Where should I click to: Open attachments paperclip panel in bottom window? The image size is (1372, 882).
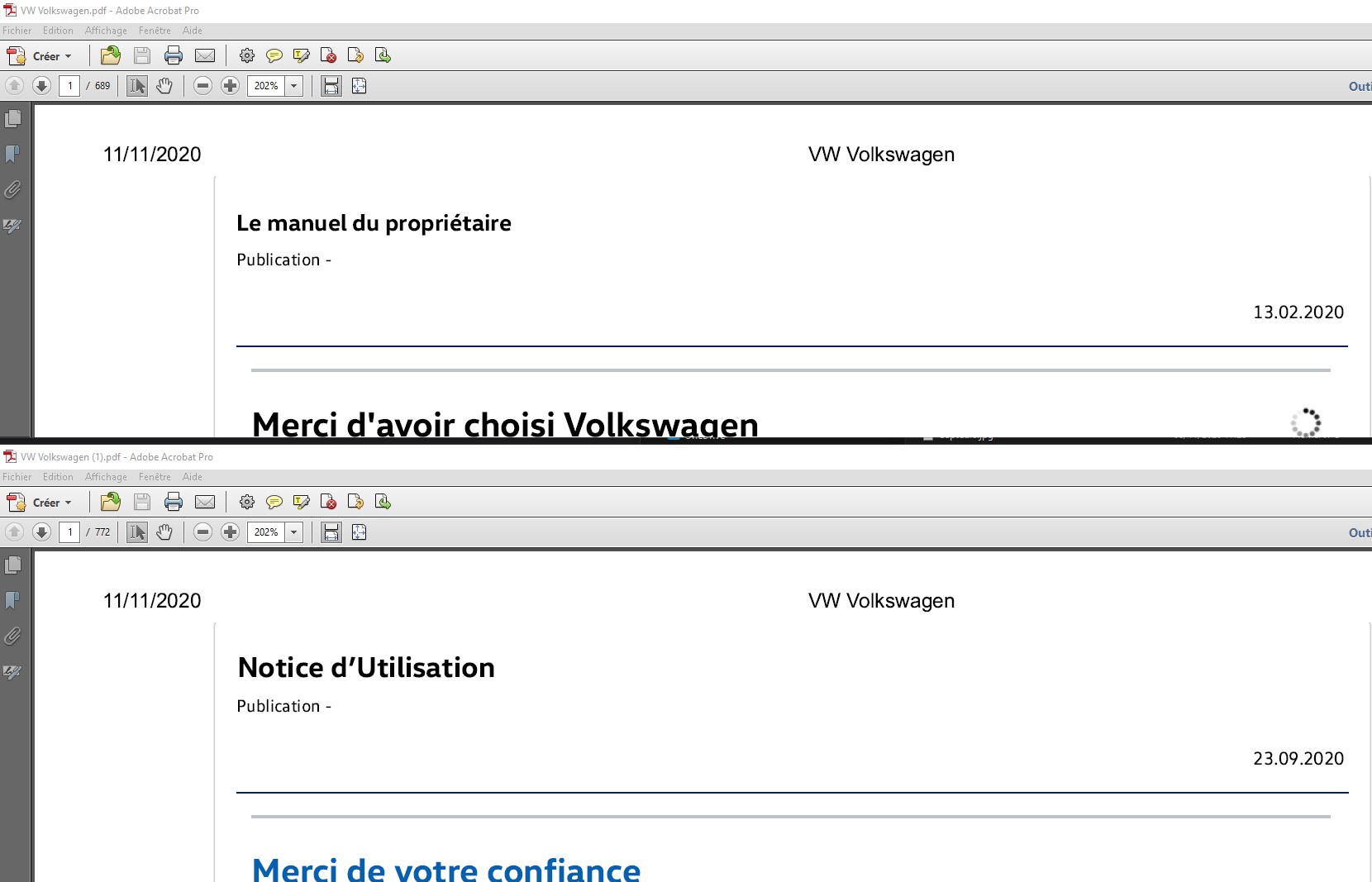point(12,636)
